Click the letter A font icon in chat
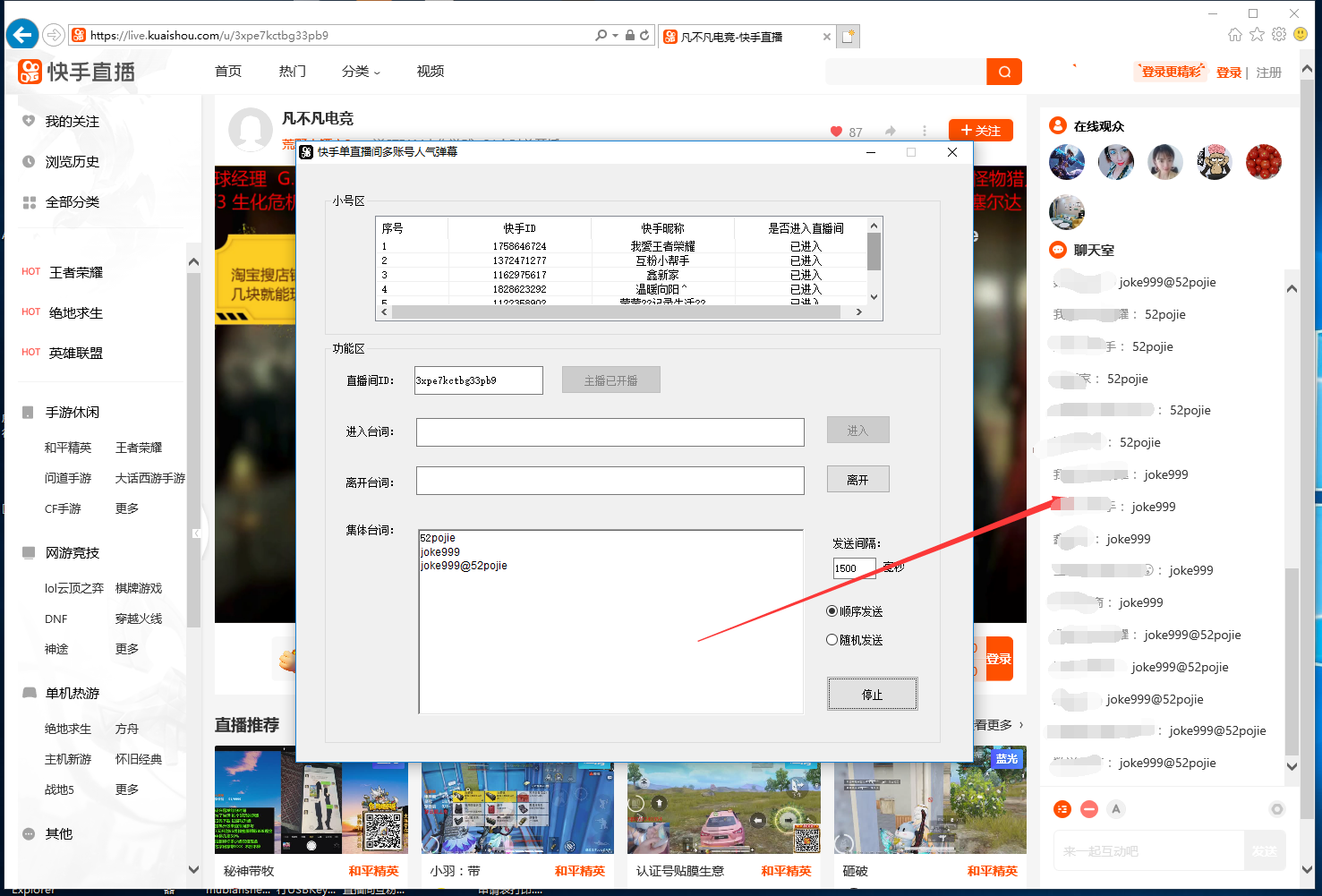 tap(1116, 809)
